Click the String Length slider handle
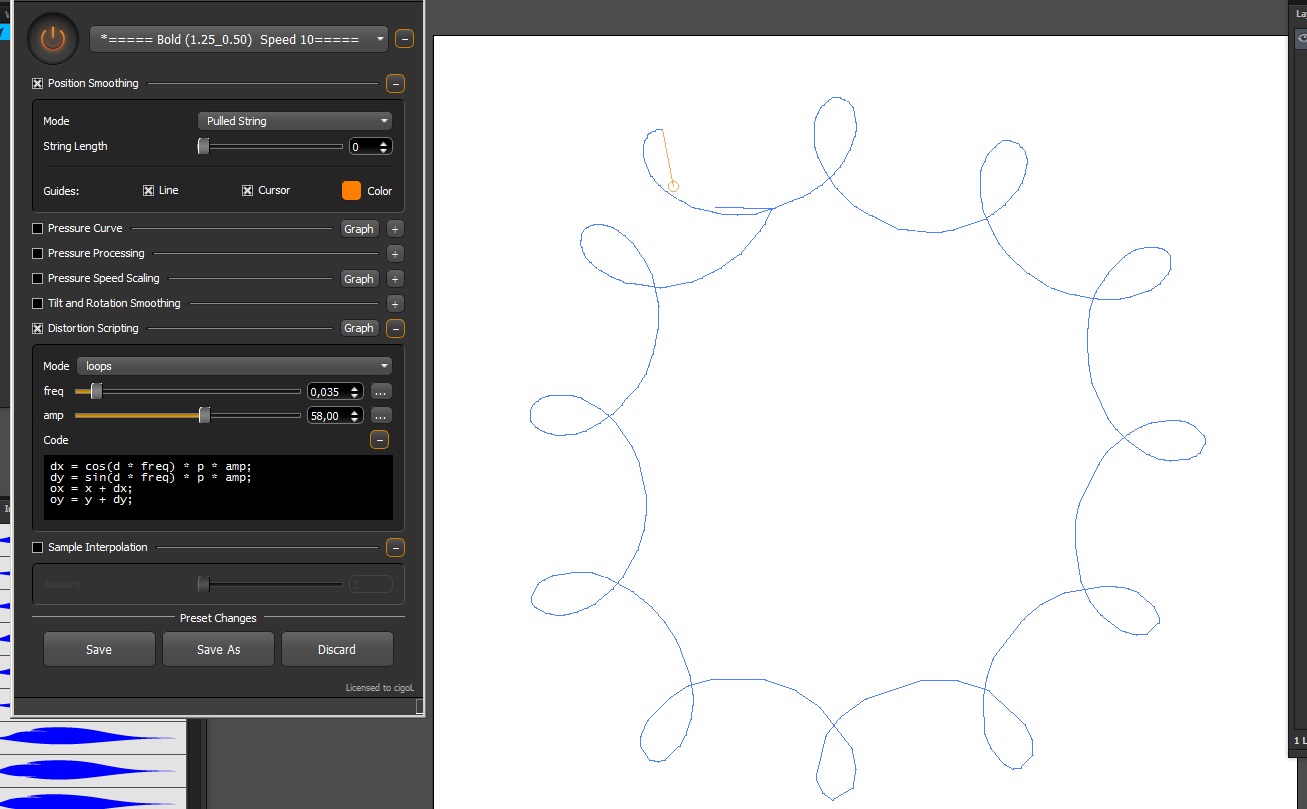The width and height of the screenshot is (1307, 809). pyautogui.click(x=203, y=146)
